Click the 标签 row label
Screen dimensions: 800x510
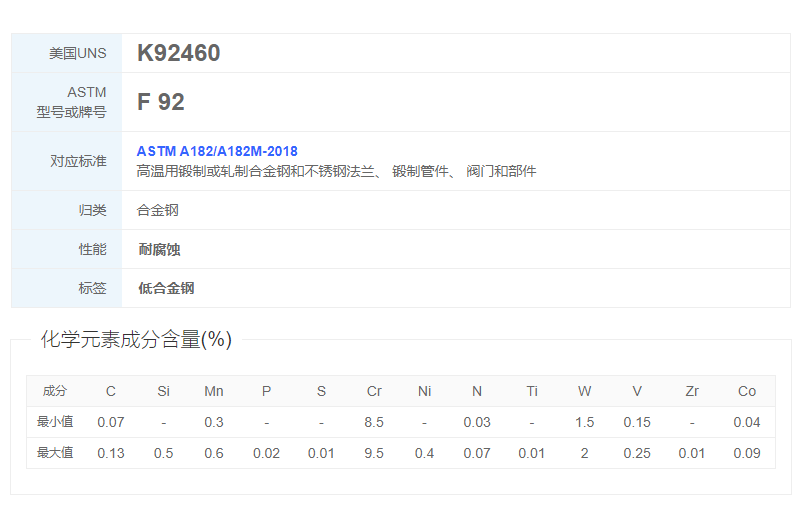(92, 288)
